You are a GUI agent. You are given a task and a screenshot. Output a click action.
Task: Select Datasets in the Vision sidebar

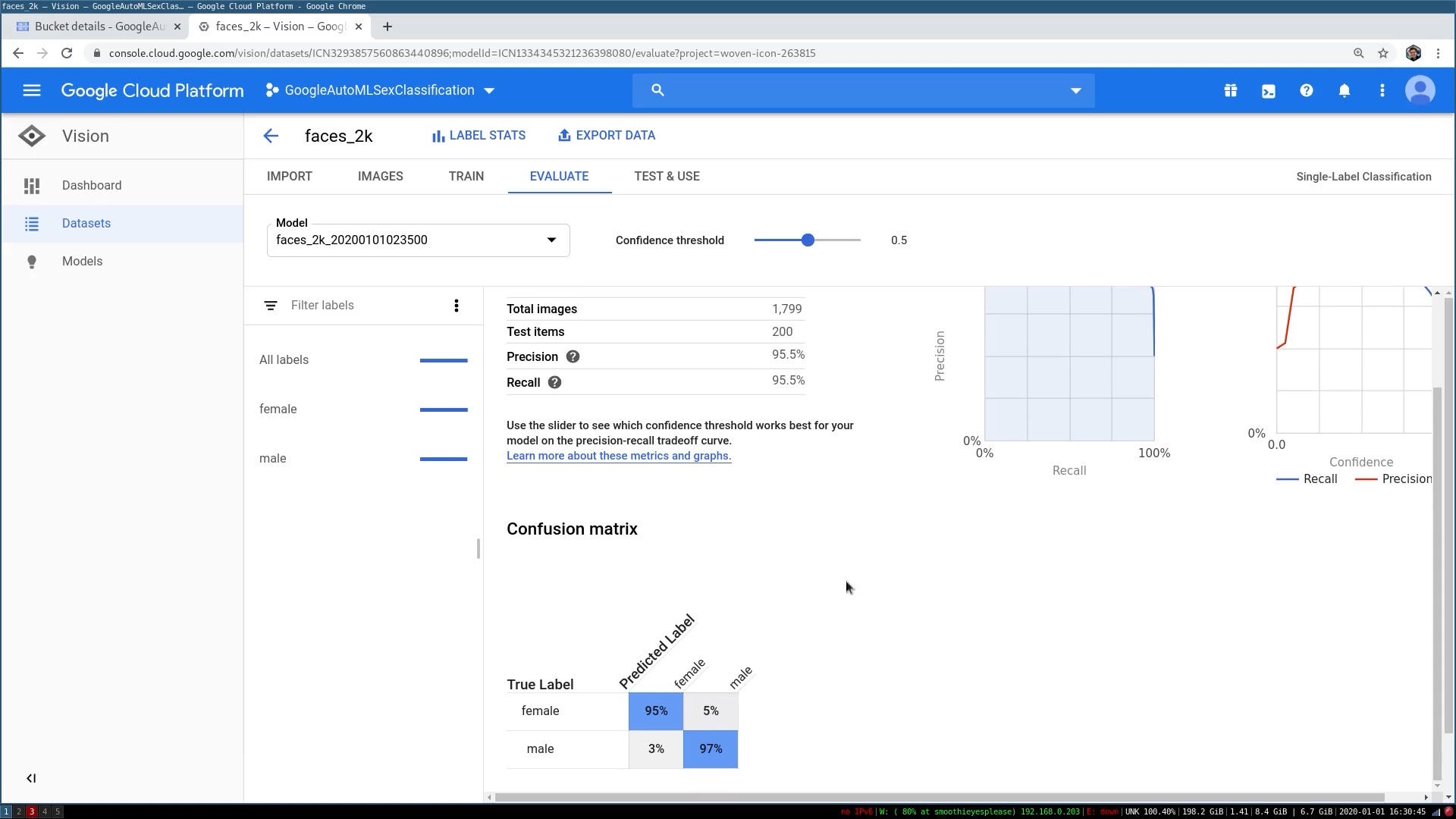86,223
